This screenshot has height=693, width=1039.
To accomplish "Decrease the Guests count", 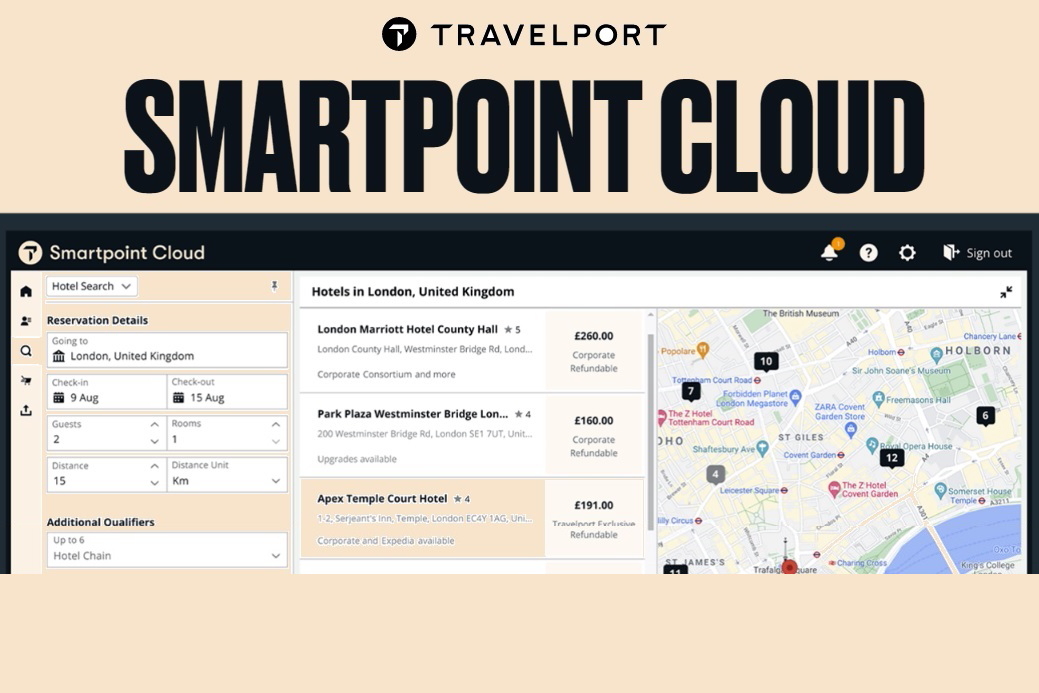I will point(154,441).
